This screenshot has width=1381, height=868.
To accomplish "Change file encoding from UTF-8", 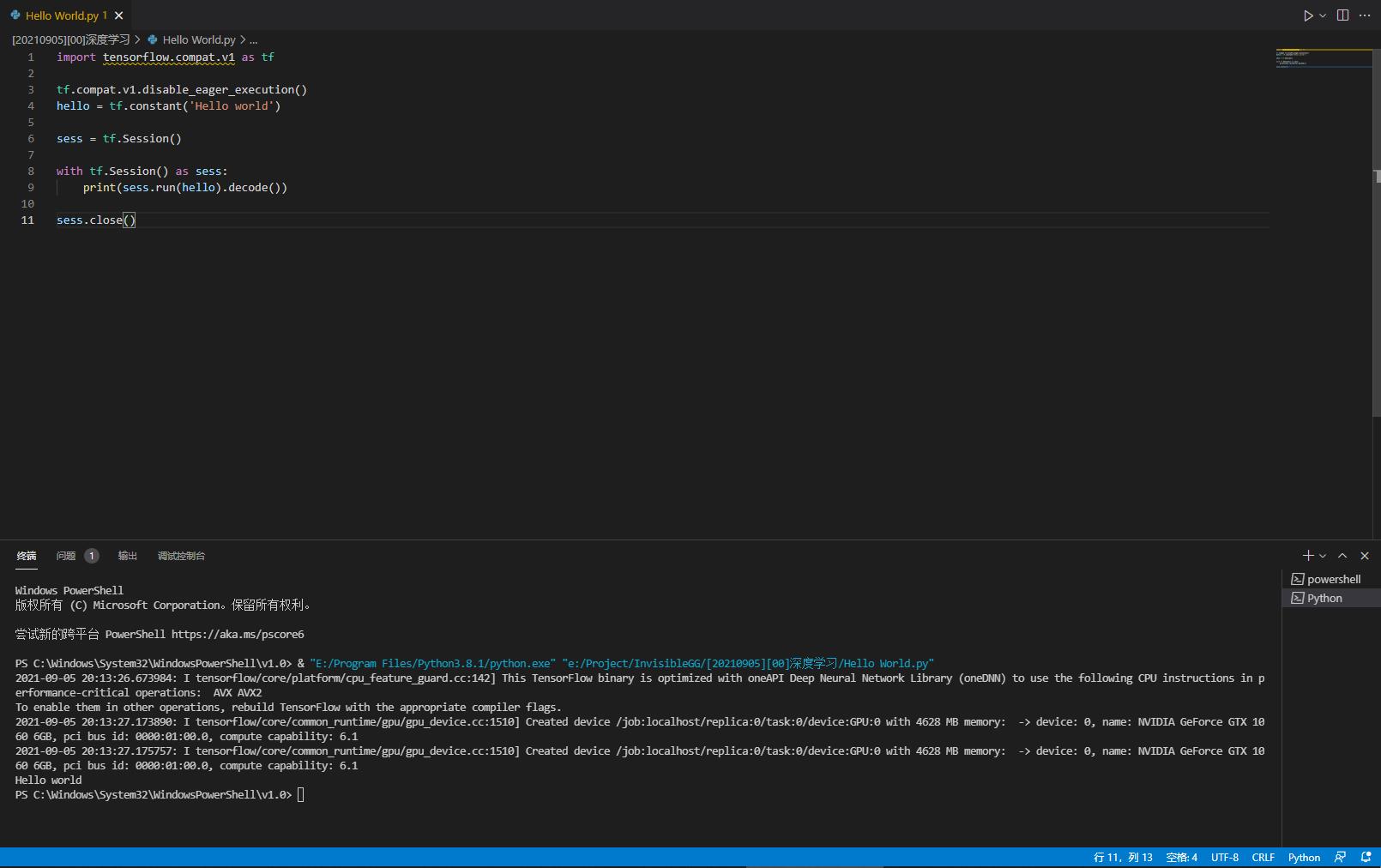I will point(1225,858).
